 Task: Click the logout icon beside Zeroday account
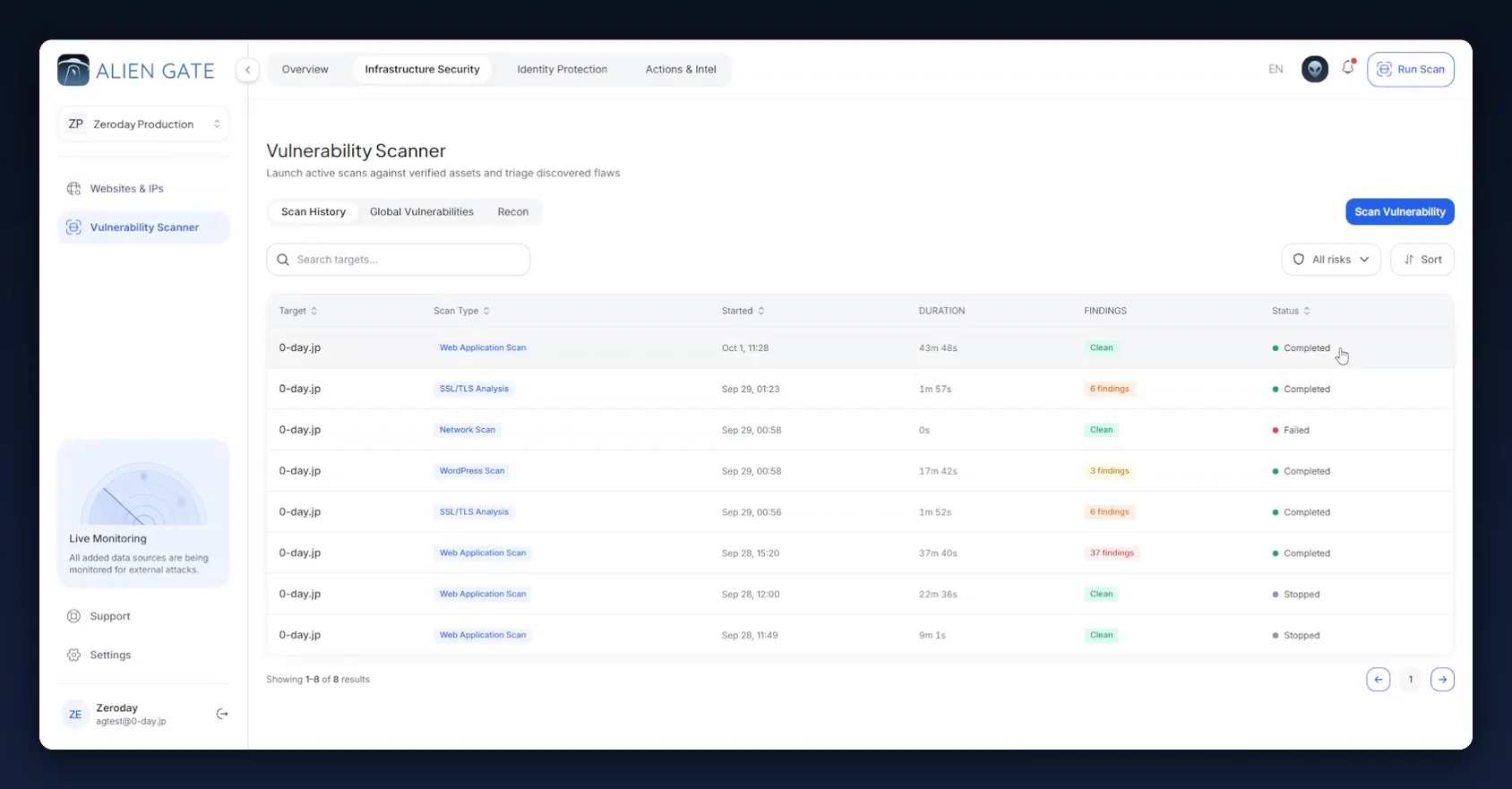pos(222,714)
